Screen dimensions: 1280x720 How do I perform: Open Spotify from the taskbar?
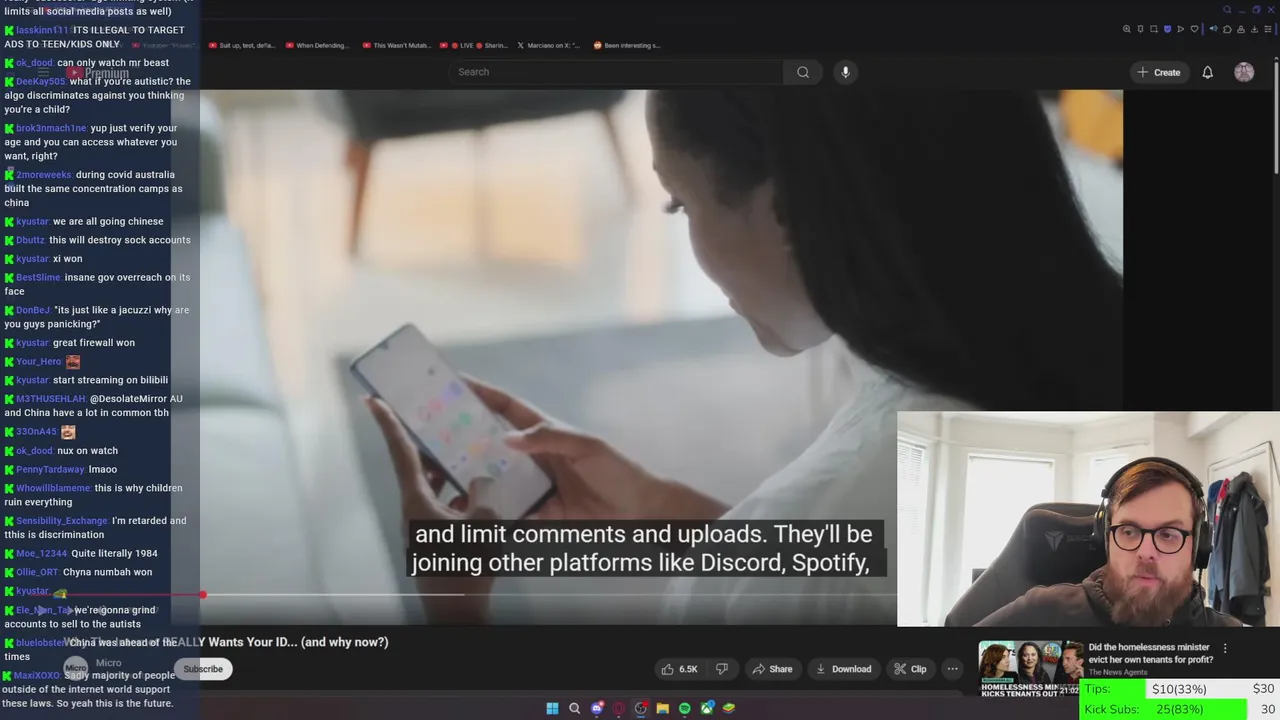point(685,708)
